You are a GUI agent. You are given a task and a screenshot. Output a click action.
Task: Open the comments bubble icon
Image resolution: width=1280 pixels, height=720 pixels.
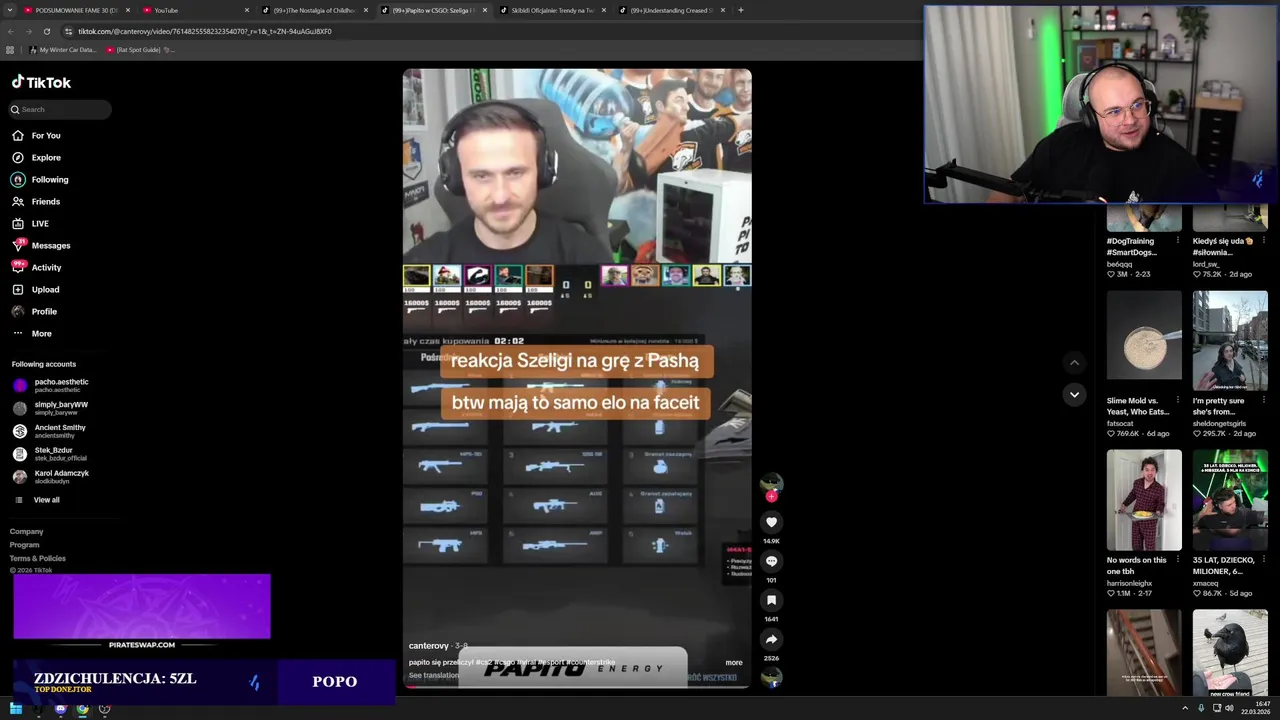click(771, 561)
